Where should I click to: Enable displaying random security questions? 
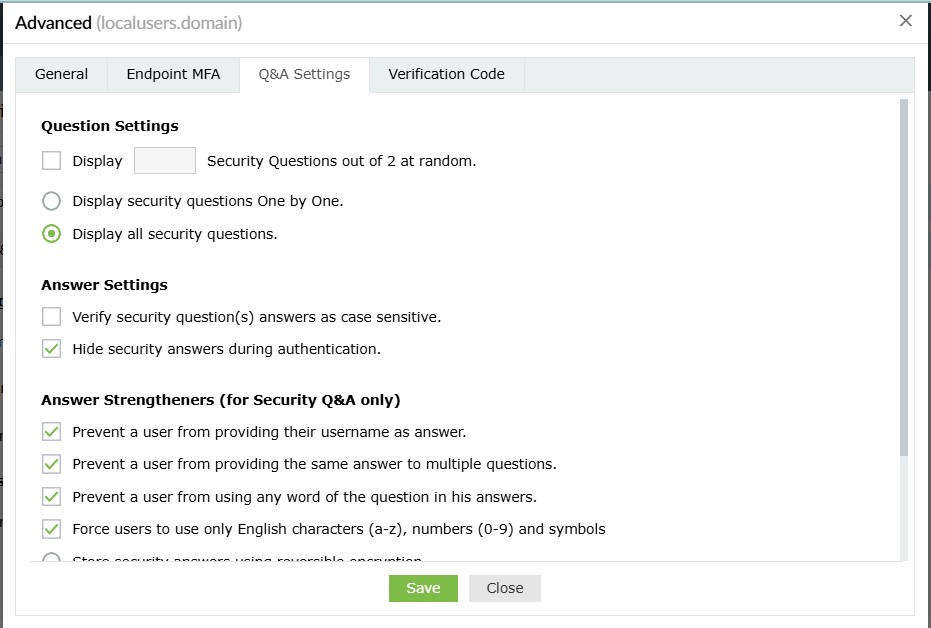click(51, 160)
